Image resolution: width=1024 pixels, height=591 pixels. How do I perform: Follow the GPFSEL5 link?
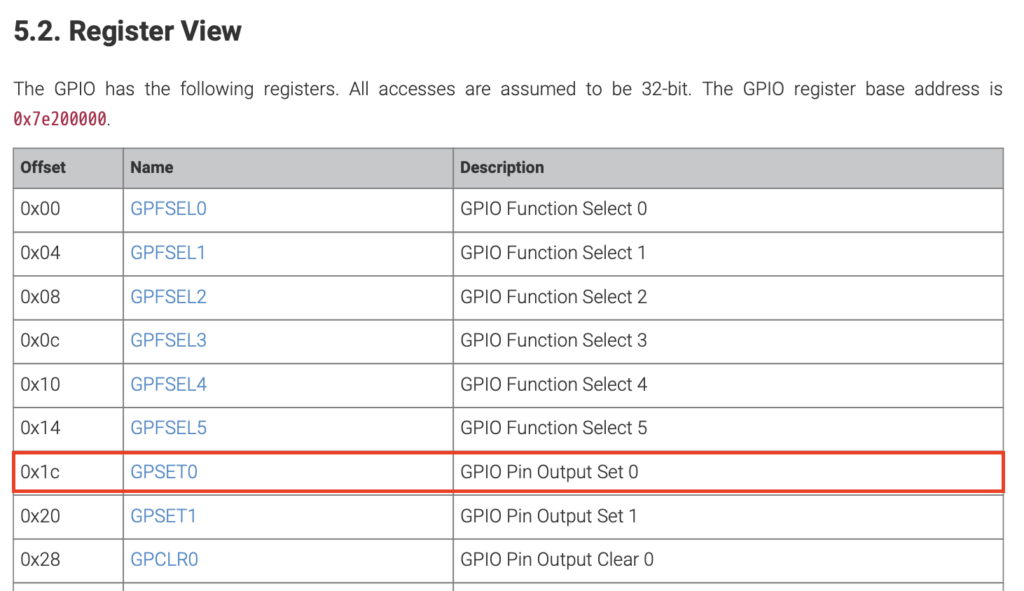click(x=168, y=428)
